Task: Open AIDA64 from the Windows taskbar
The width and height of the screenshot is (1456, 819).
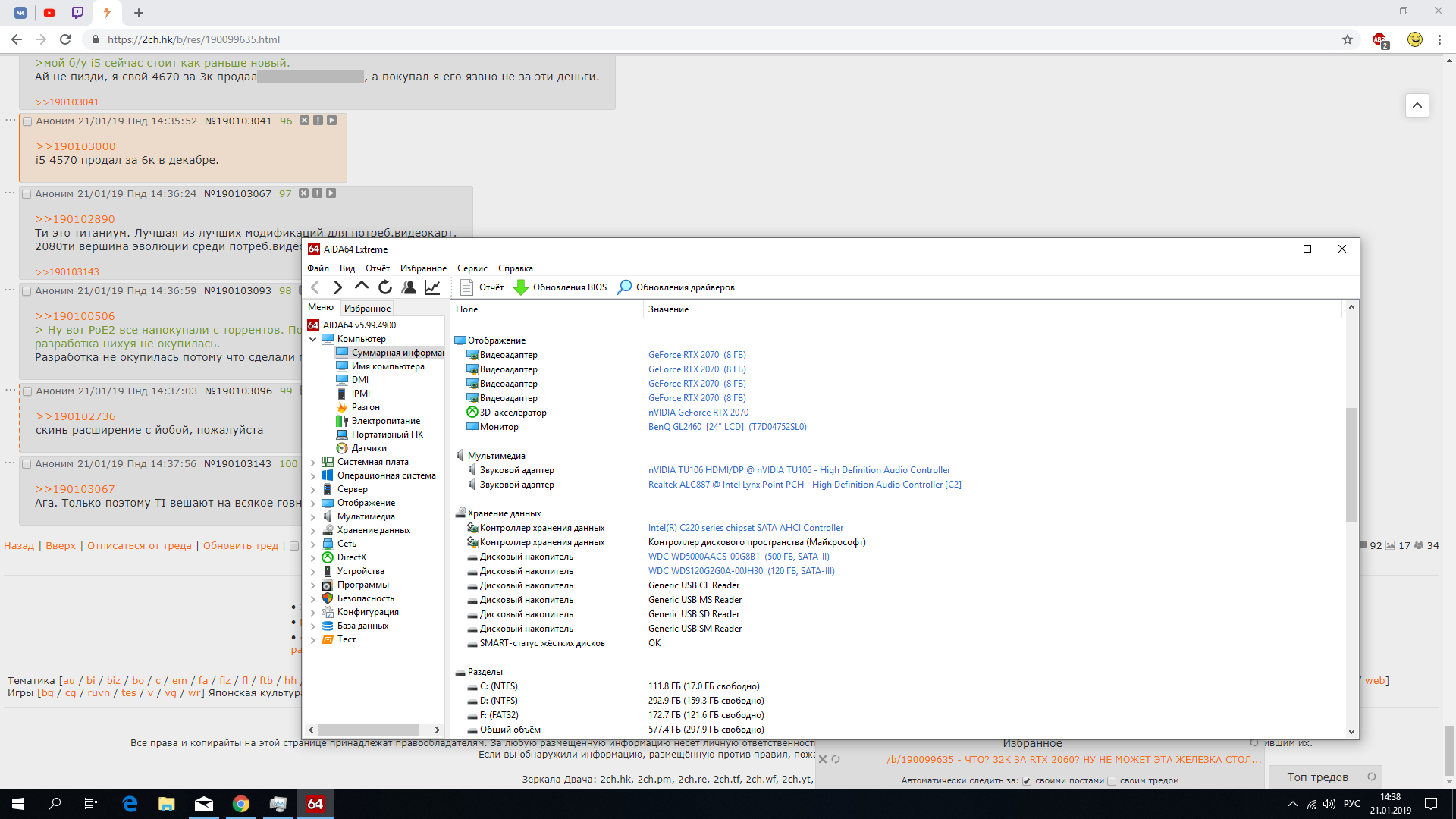Action: click(x=315, y=804)
